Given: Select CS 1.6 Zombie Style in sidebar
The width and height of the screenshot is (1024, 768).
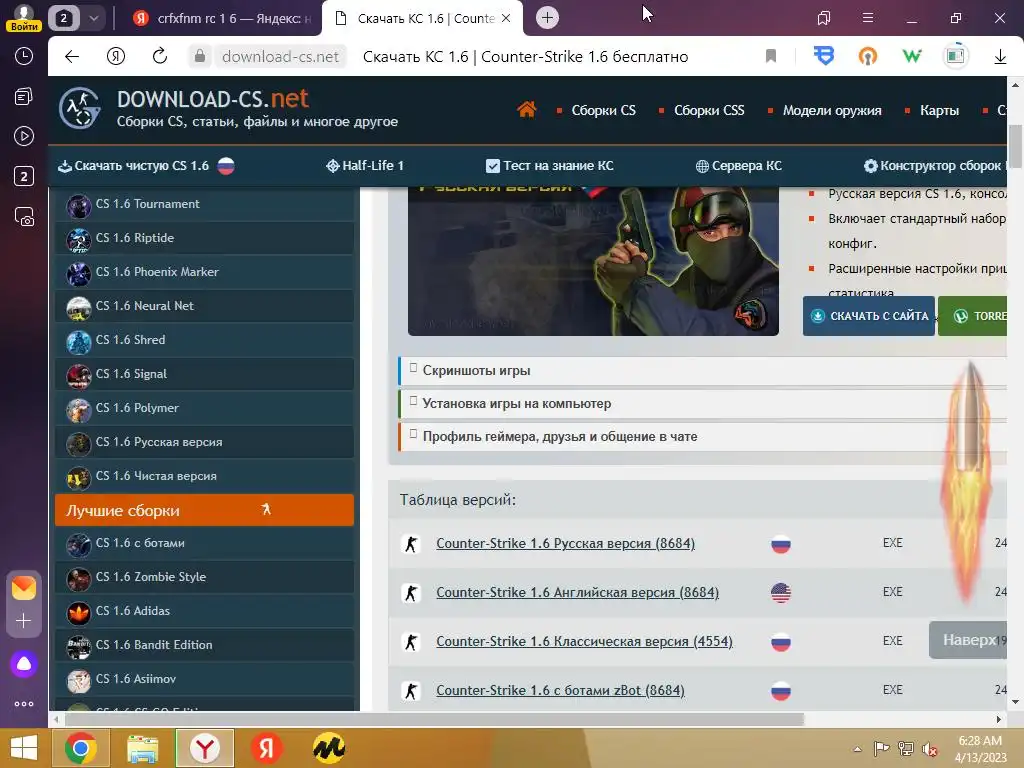Looking at the screenshot, I should coord(204,577).
